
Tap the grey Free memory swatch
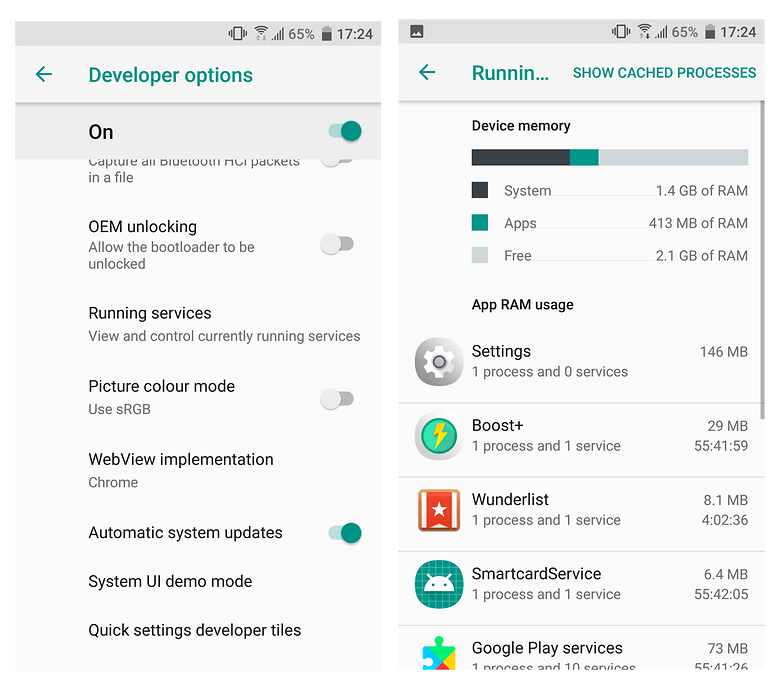tap(480, 255)
